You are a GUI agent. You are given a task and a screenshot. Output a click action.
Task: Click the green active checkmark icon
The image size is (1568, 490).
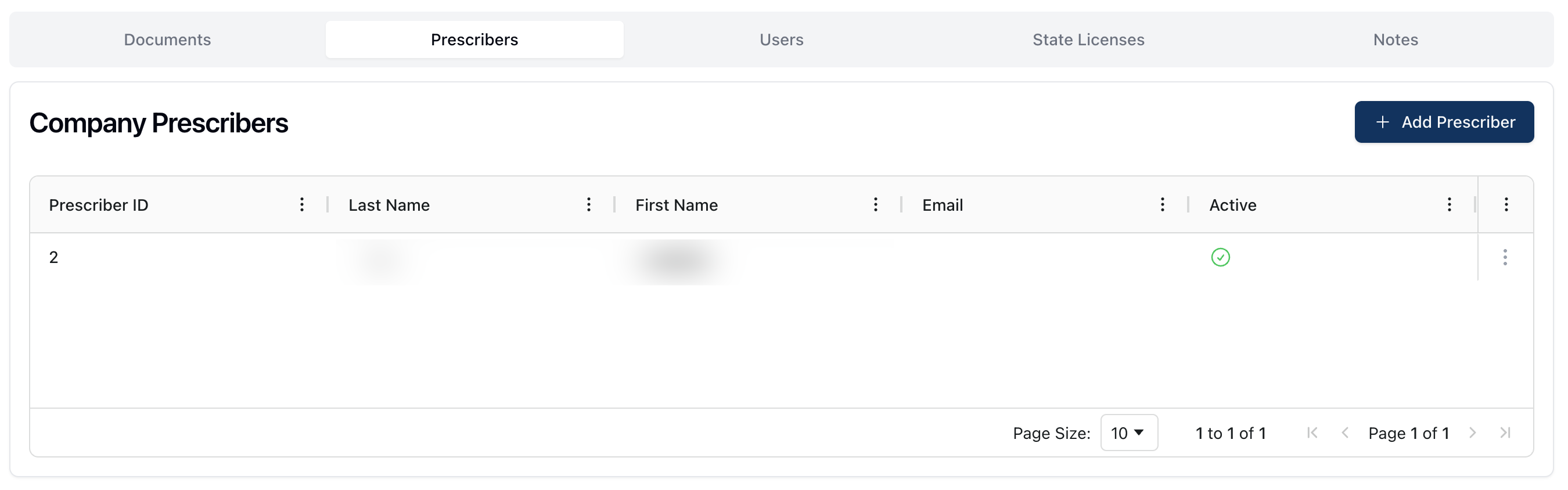[1220, 257]
